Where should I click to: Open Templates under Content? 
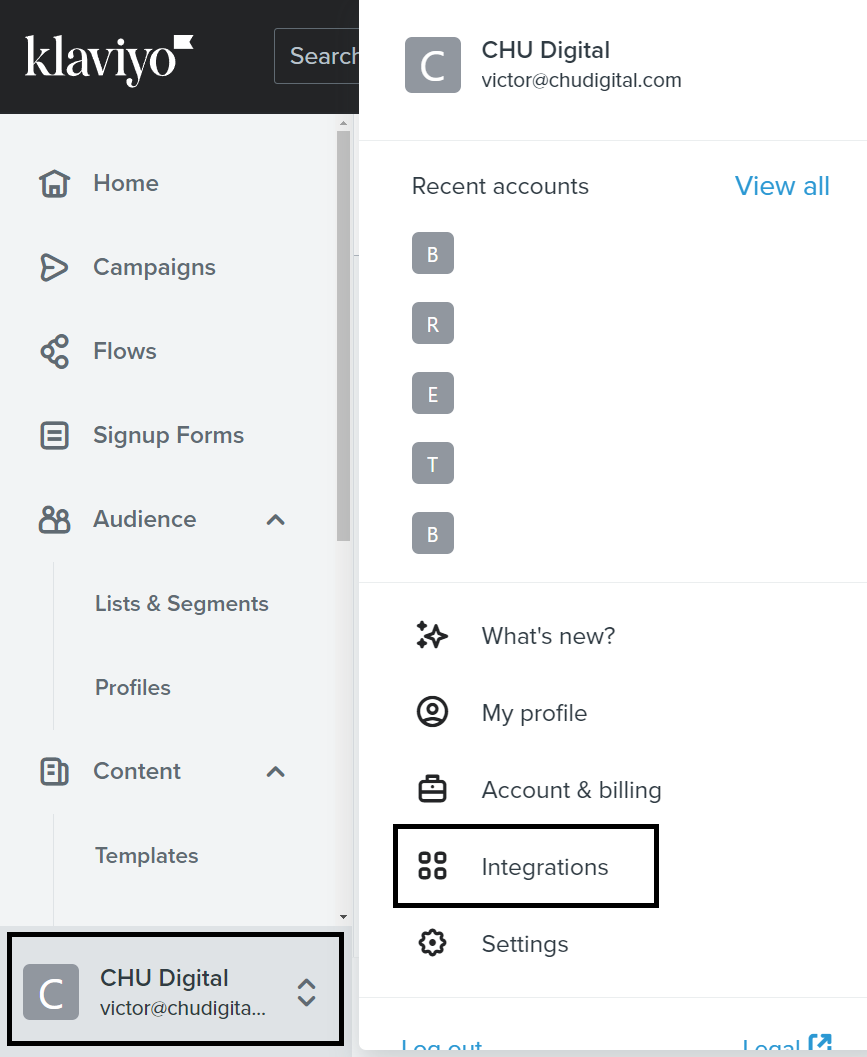(x=146, y=855)
